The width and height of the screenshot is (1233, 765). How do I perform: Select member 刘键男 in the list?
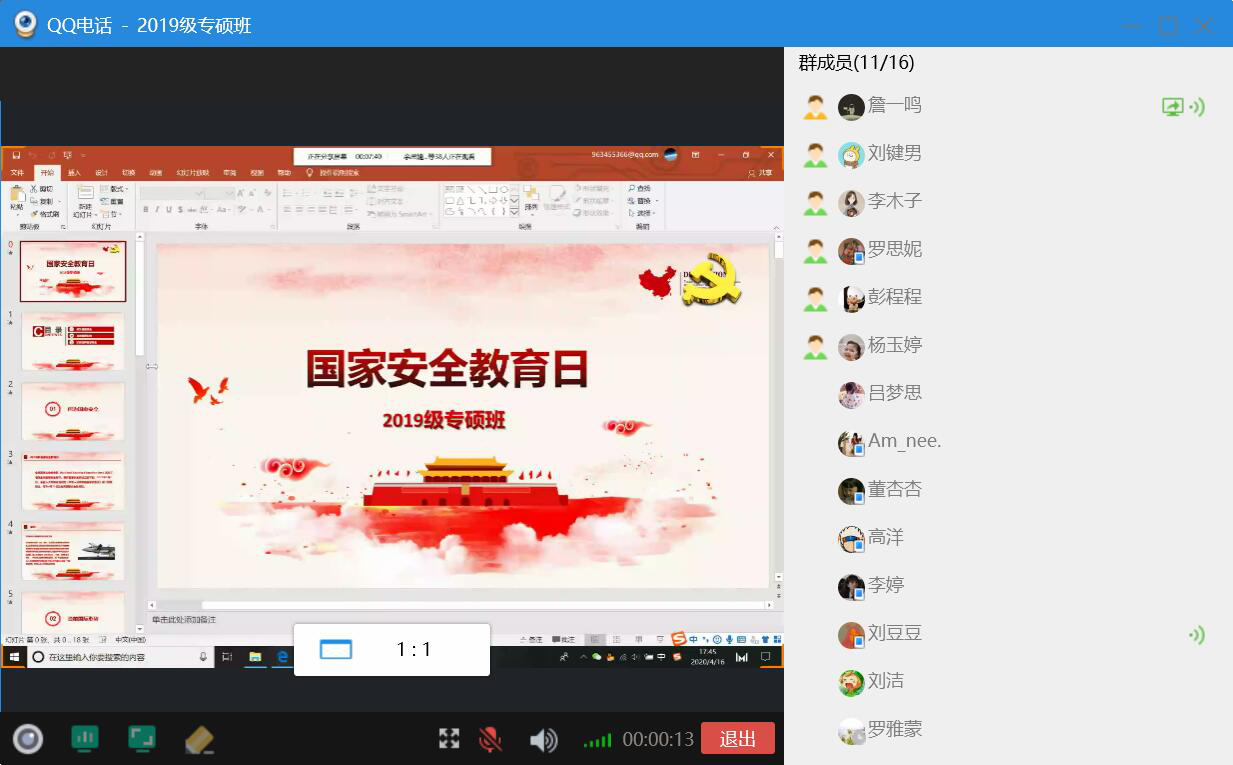[894, 153]
